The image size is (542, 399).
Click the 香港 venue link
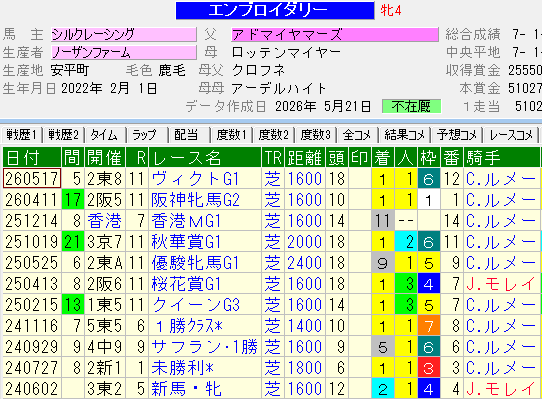pyautogui.click(x=104, y=221)
